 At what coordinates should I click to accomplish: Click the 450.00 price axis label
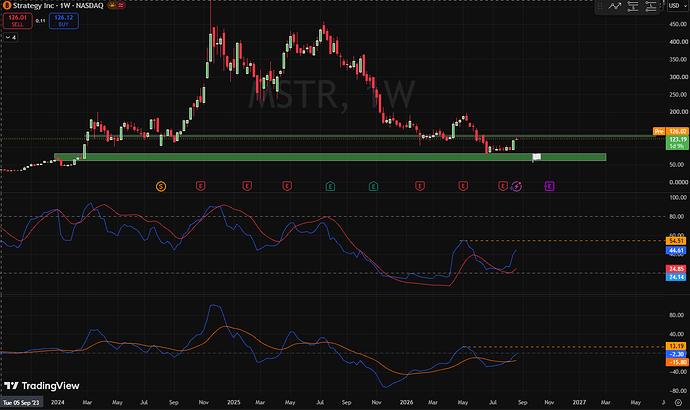tap(678, 24)
